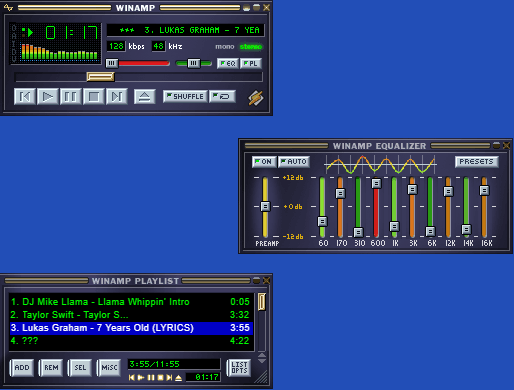Image resolution: width=514 pixels, height=390 pixels.
Task: Click the 12K band slider handle
Action: tap(448, 191)
